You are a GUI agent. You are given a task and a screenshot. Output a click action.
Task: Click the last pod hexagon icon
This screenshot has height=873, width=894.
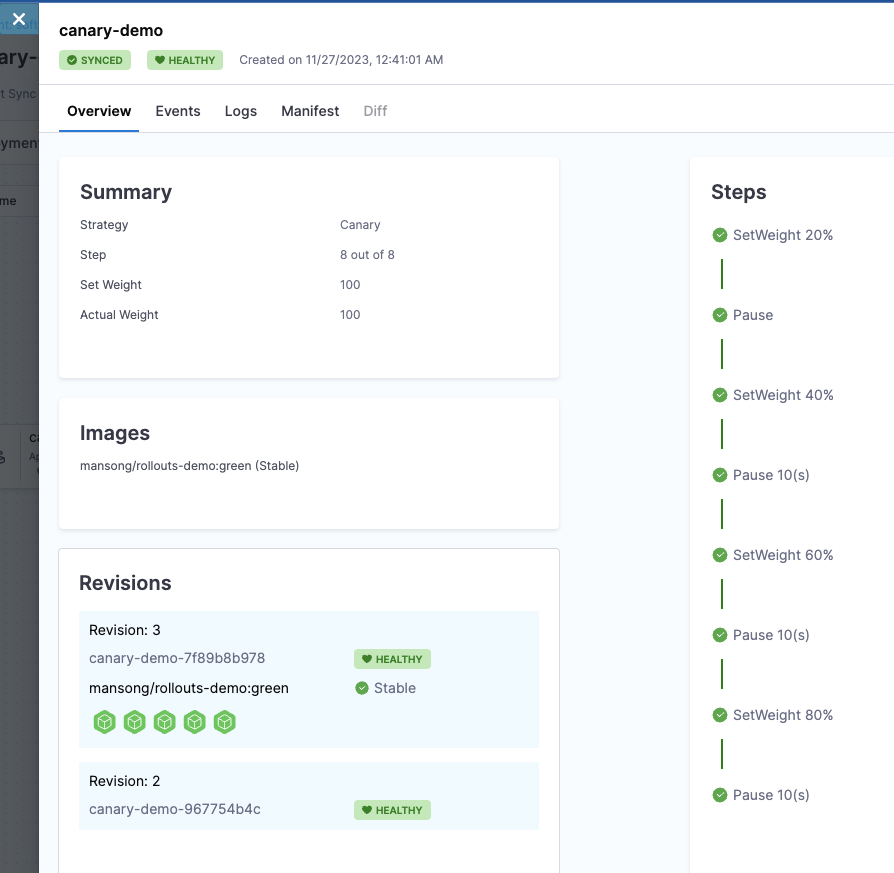[225, 722]
